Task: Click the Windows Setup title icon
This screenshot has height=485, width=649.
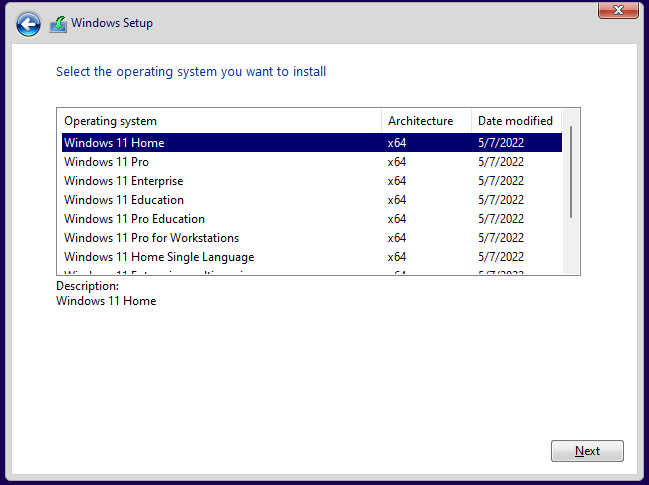Action: pyautogui.click(x=59, y=23)
